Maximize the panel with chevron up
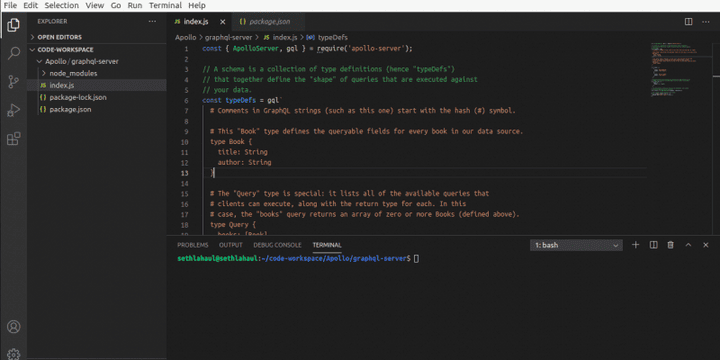The width and height of the screenshot is (720, 360). (x=688, y=245)
